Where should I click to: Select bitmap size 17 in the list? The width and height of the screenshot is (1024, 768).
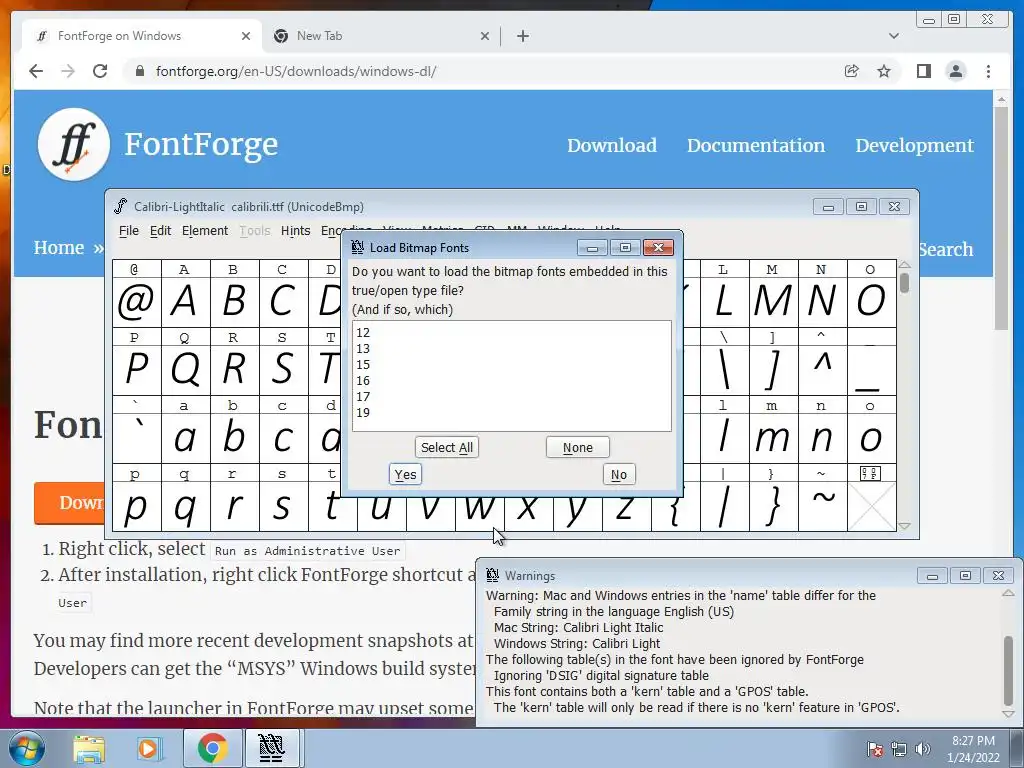(511, 396)
